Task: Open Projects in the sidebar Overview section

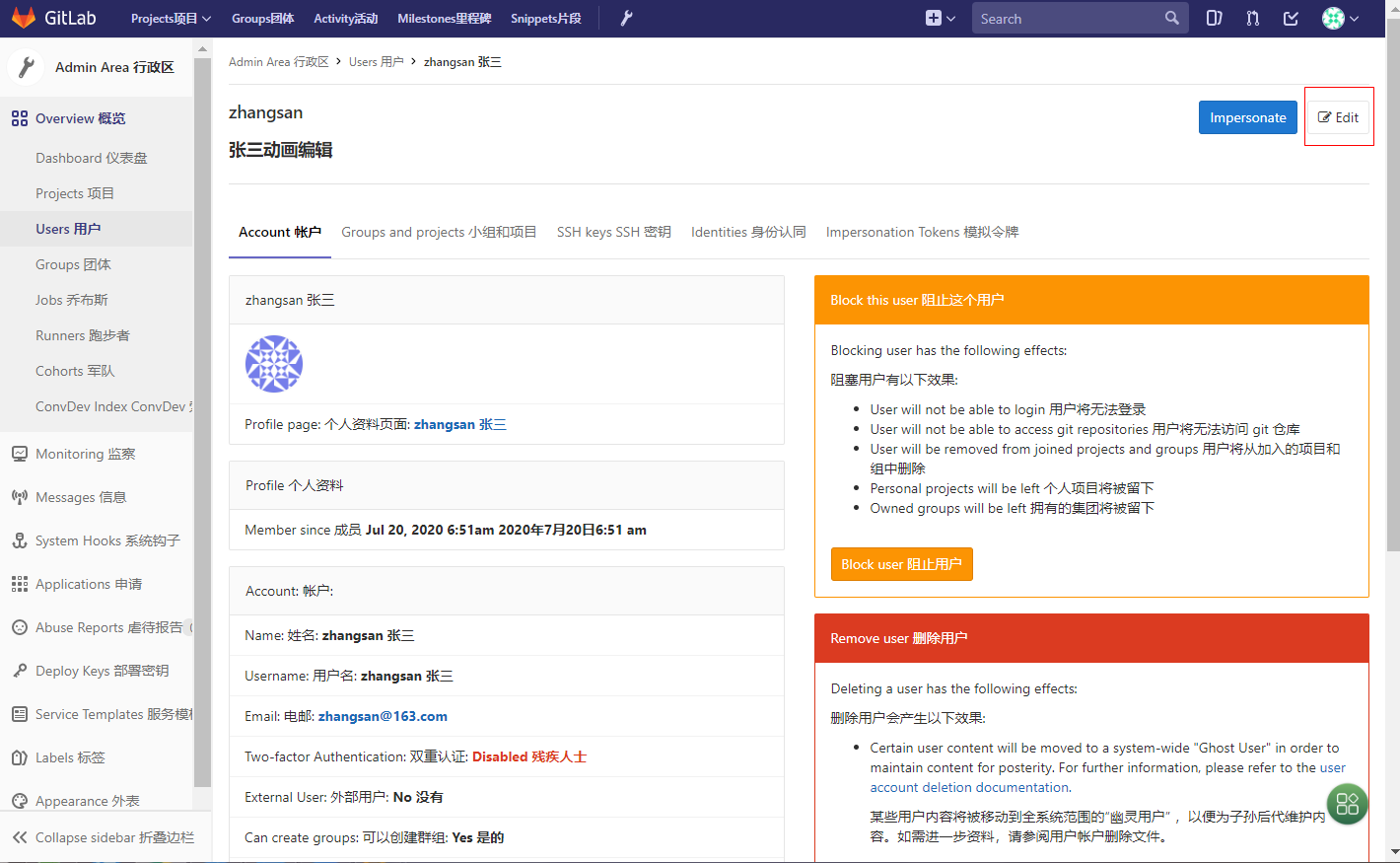Action: 75,193
